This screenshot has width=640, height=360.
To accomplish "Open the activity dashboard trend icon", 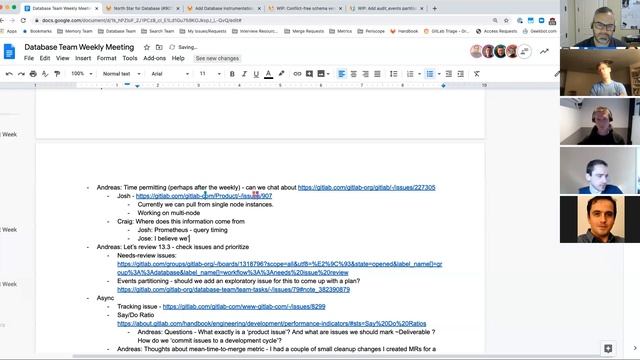I will pos(544,51).
